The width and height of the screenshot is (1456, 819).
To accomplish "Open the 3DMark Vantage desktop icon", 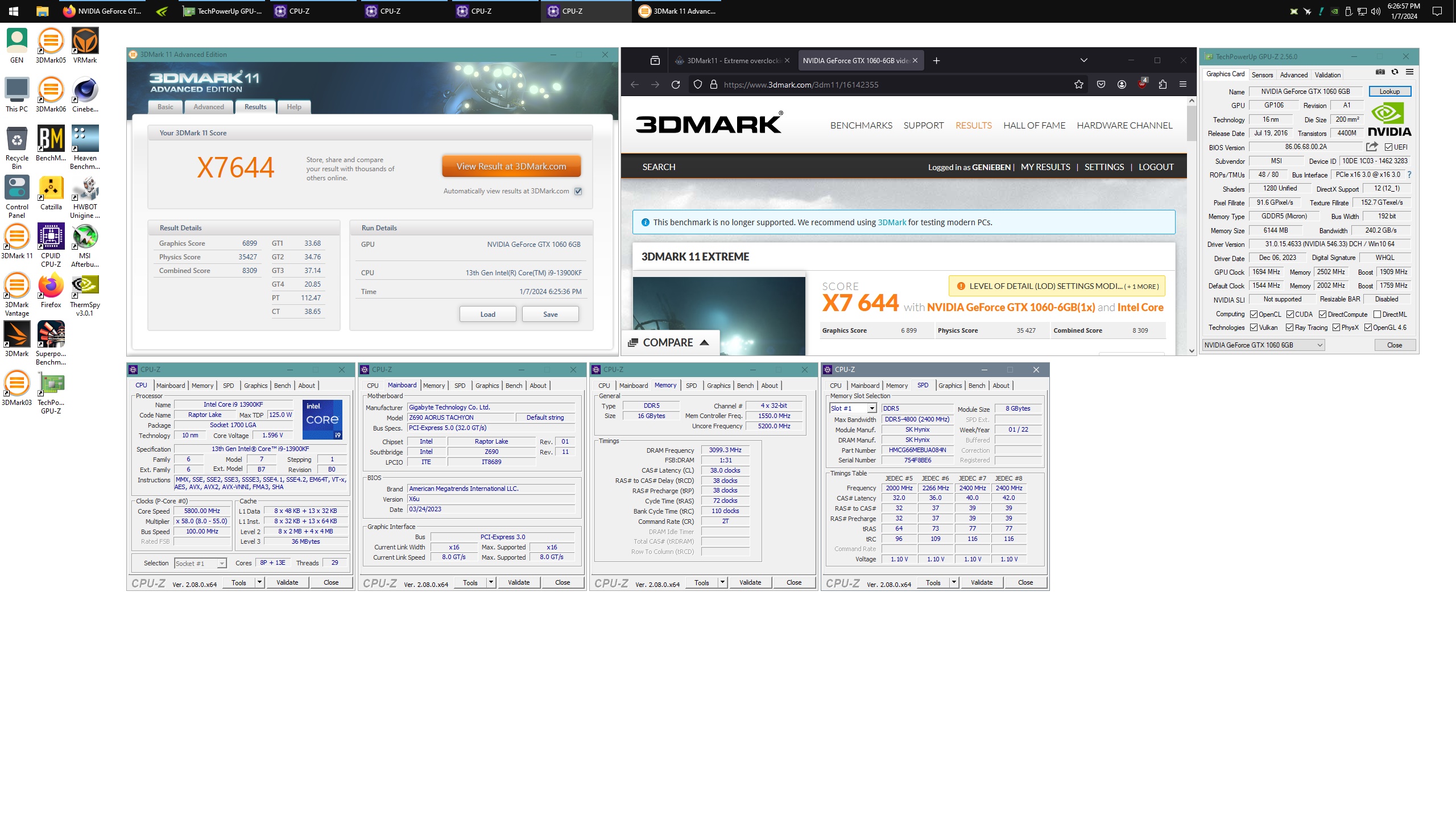I will click(16, 294).
